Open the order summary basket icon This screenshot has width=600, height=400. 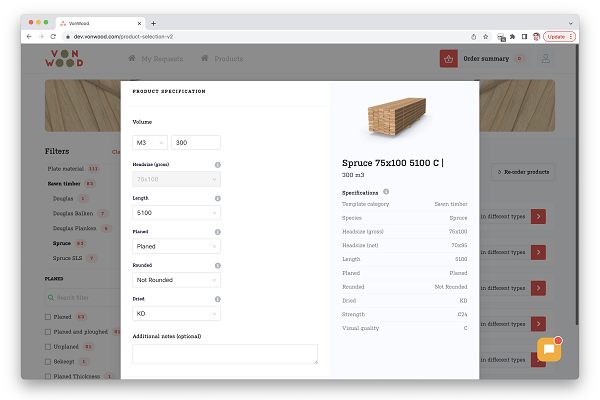(448, 59)
